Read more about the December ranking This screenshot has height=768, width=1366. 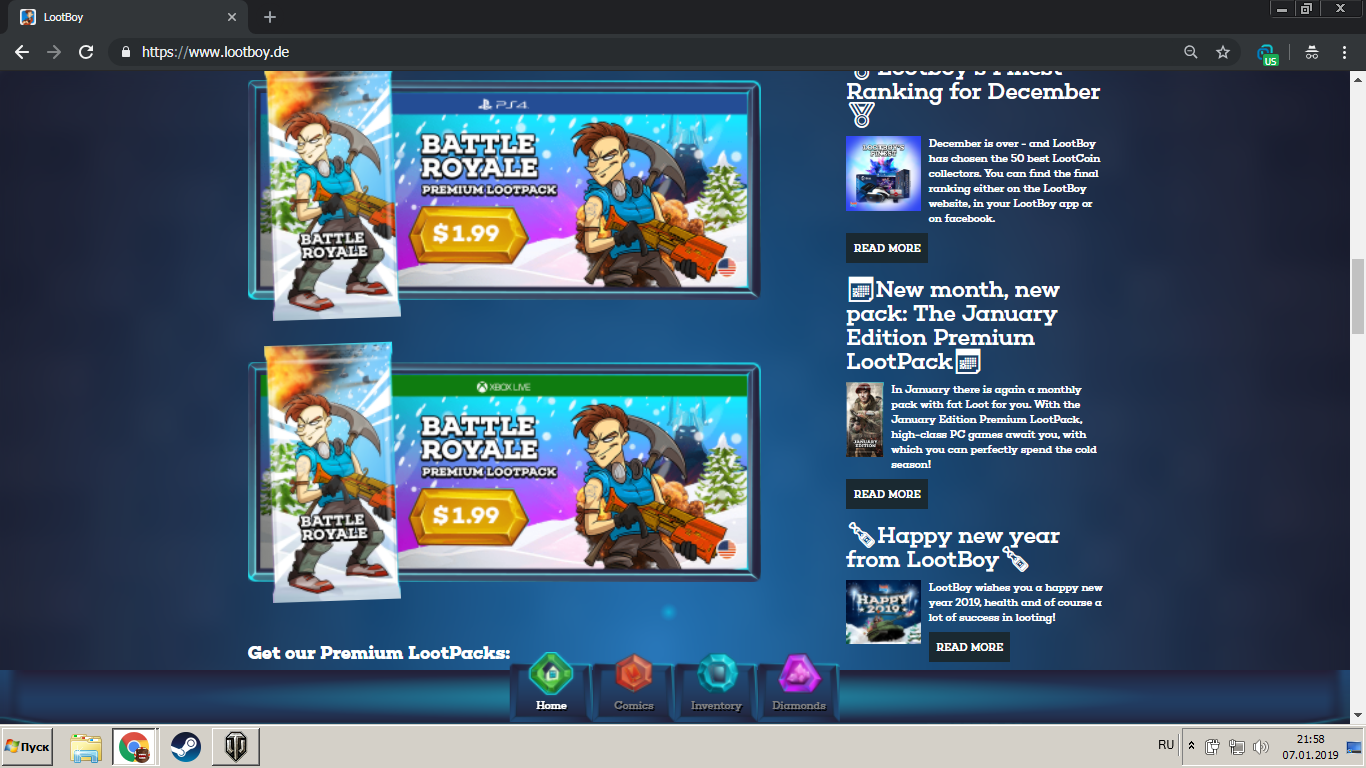(x=887, y=248)
